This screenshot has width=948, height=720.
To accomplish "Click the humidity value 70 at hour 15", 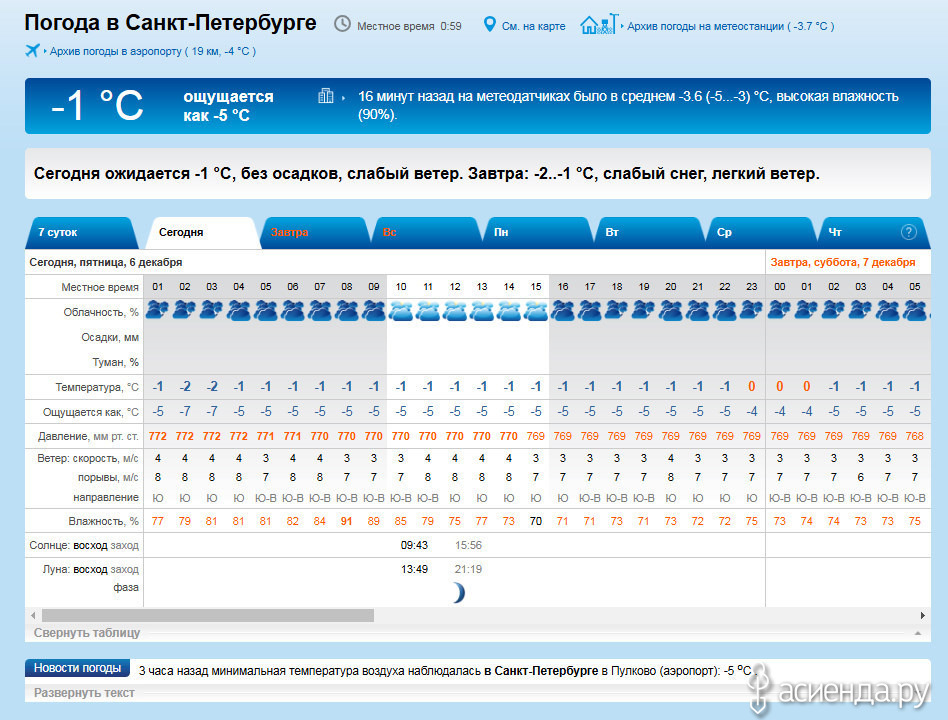I will tap(536, 521).
